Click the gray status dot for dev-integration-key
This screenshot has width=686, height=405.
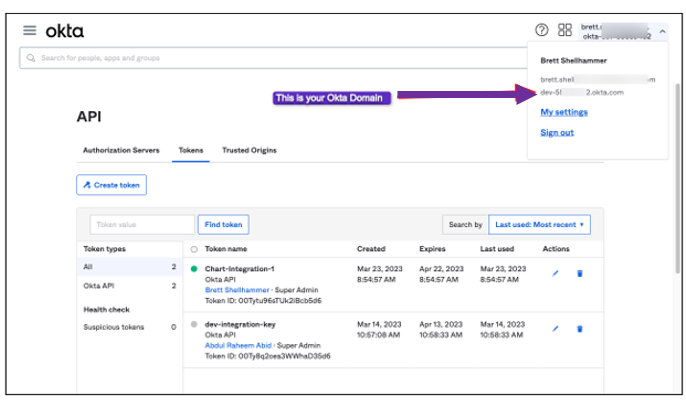[194, 325]
